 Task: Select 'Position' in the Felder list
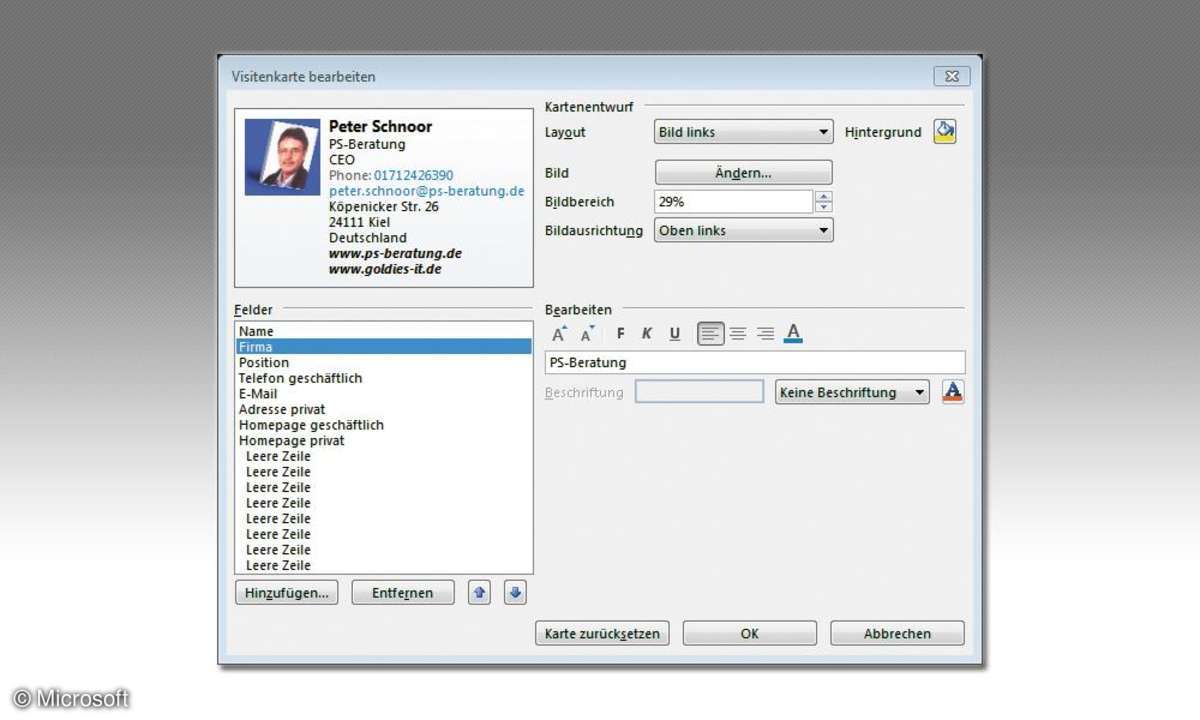[x=384, y=362]
